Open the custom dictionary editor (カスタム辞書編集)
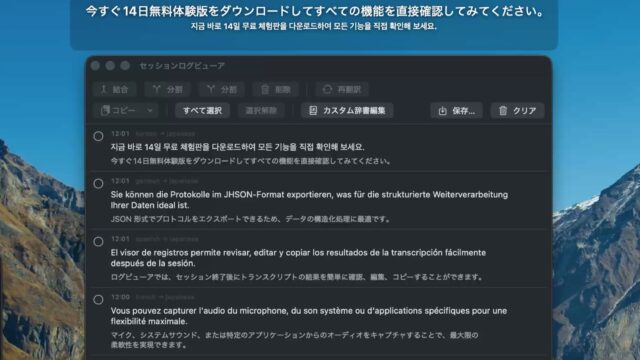Screen dimensions: 640x360 (347, 111)
